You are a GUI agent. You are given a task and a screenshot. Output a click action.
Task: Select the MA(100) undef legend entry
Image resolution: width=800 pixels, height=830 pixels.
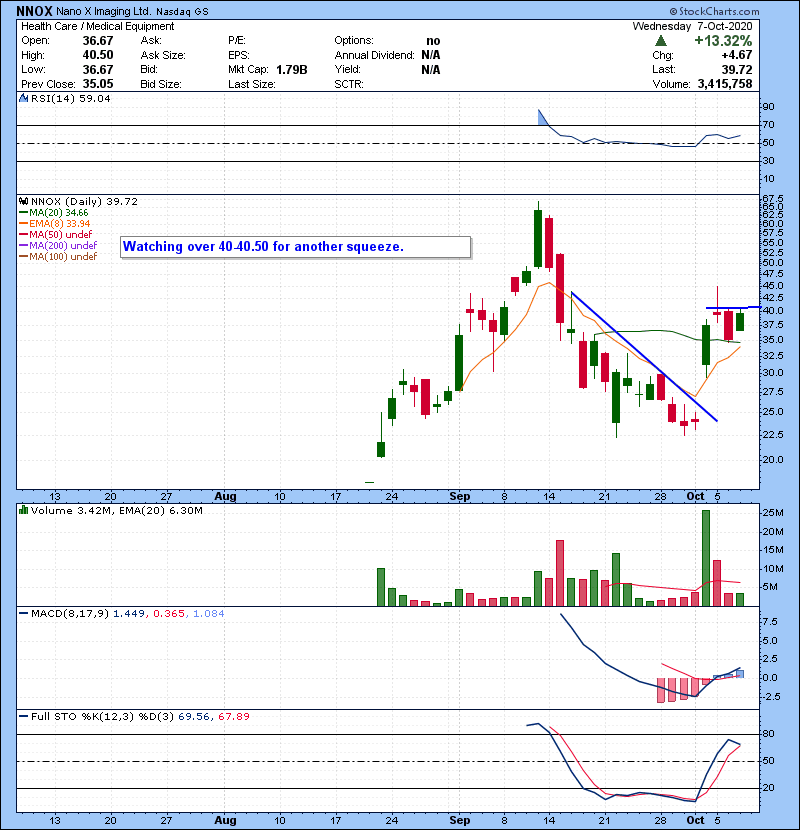click(x=58, y=257)
